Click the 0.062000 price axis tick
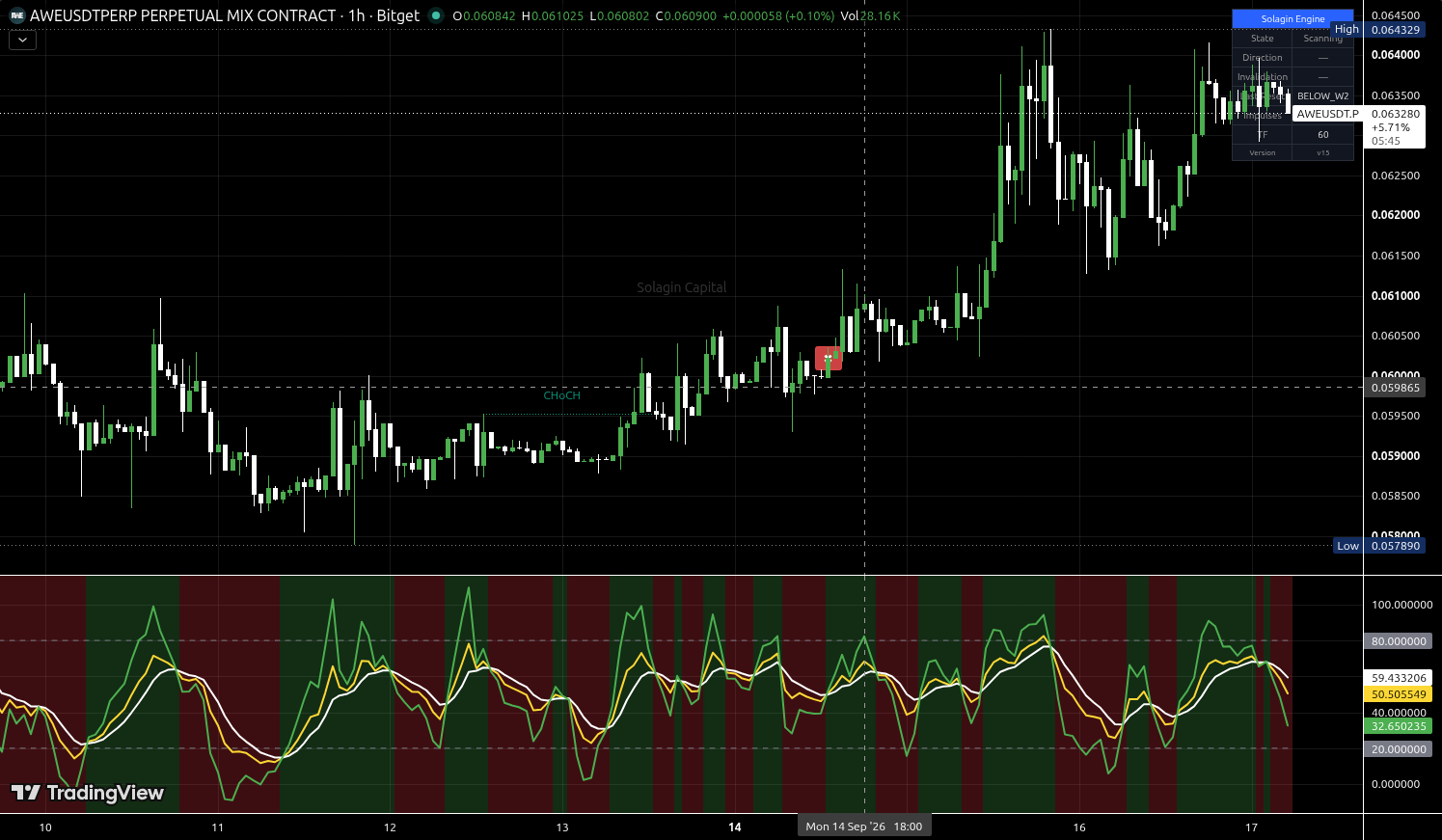This screenshot has width=1442, height=840. (x=1396, y=215)
